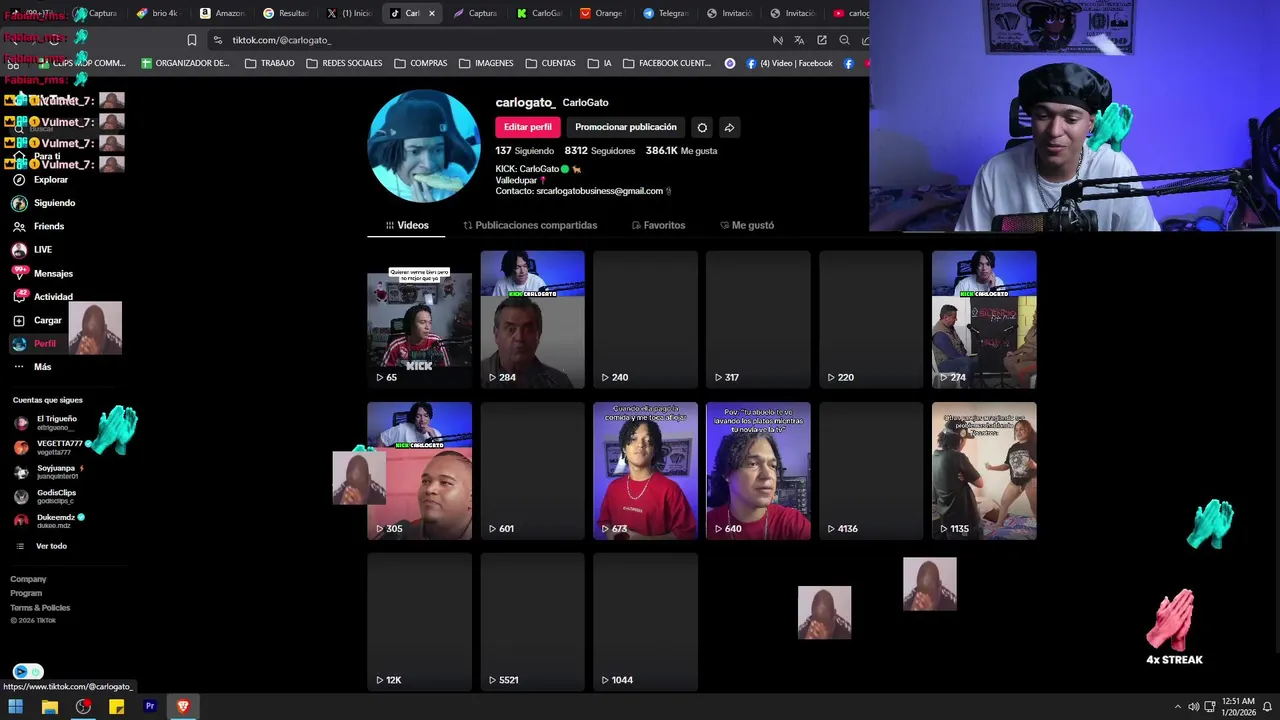Open File Explorer from the taskbar
Viewport: 1280px width, 720px height.
pos(50,707)
